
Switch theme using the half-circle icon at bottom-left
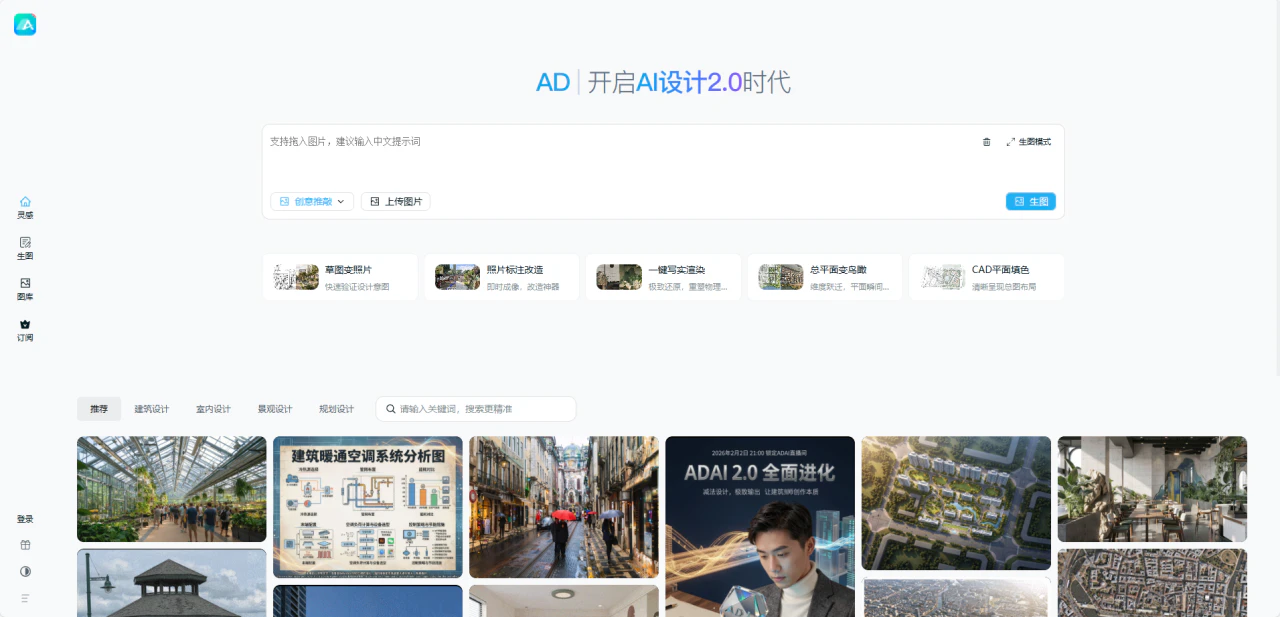pos(25,571)
